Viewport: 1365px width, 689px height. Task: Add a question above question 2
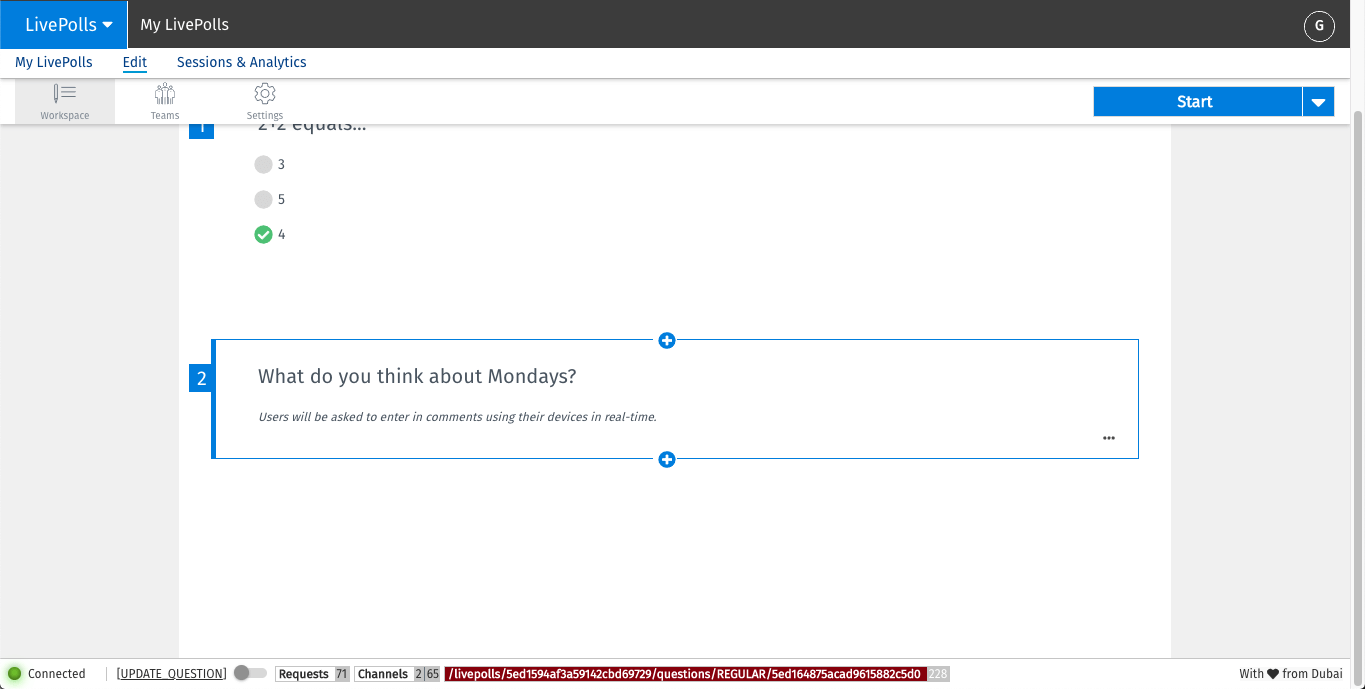pos(667,341)
